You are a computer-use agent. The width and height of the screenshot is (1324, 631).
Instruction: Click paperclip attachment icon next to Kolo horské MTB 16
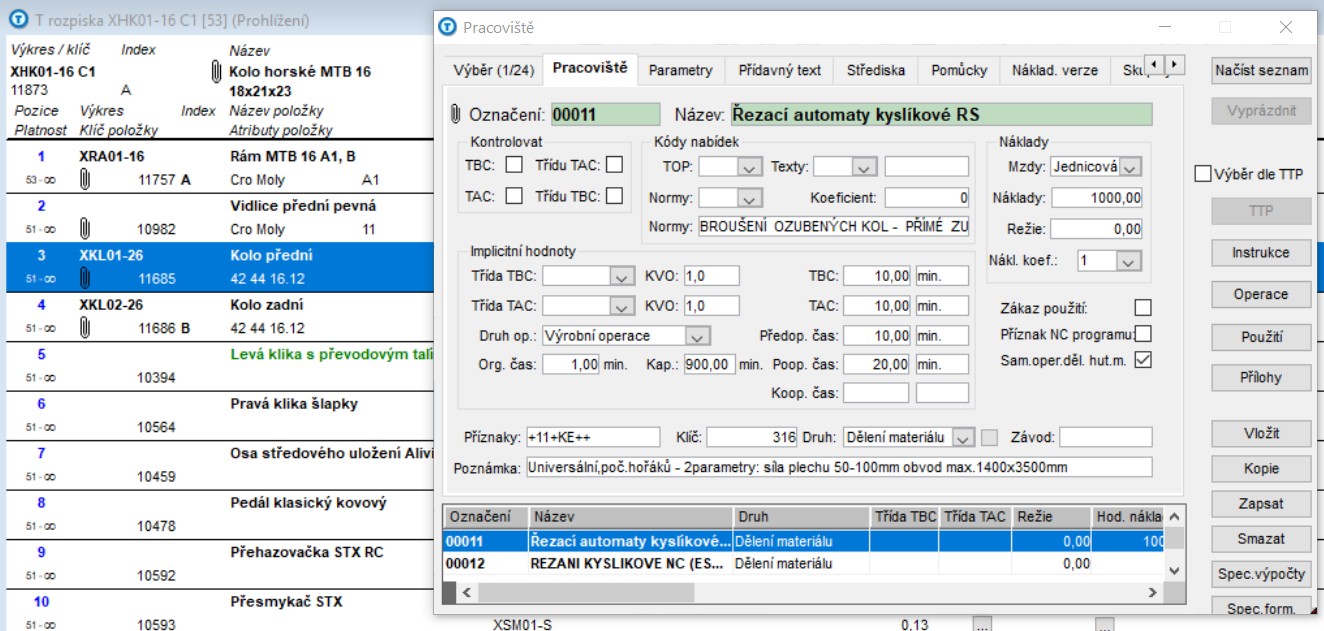tap(215, 72)
